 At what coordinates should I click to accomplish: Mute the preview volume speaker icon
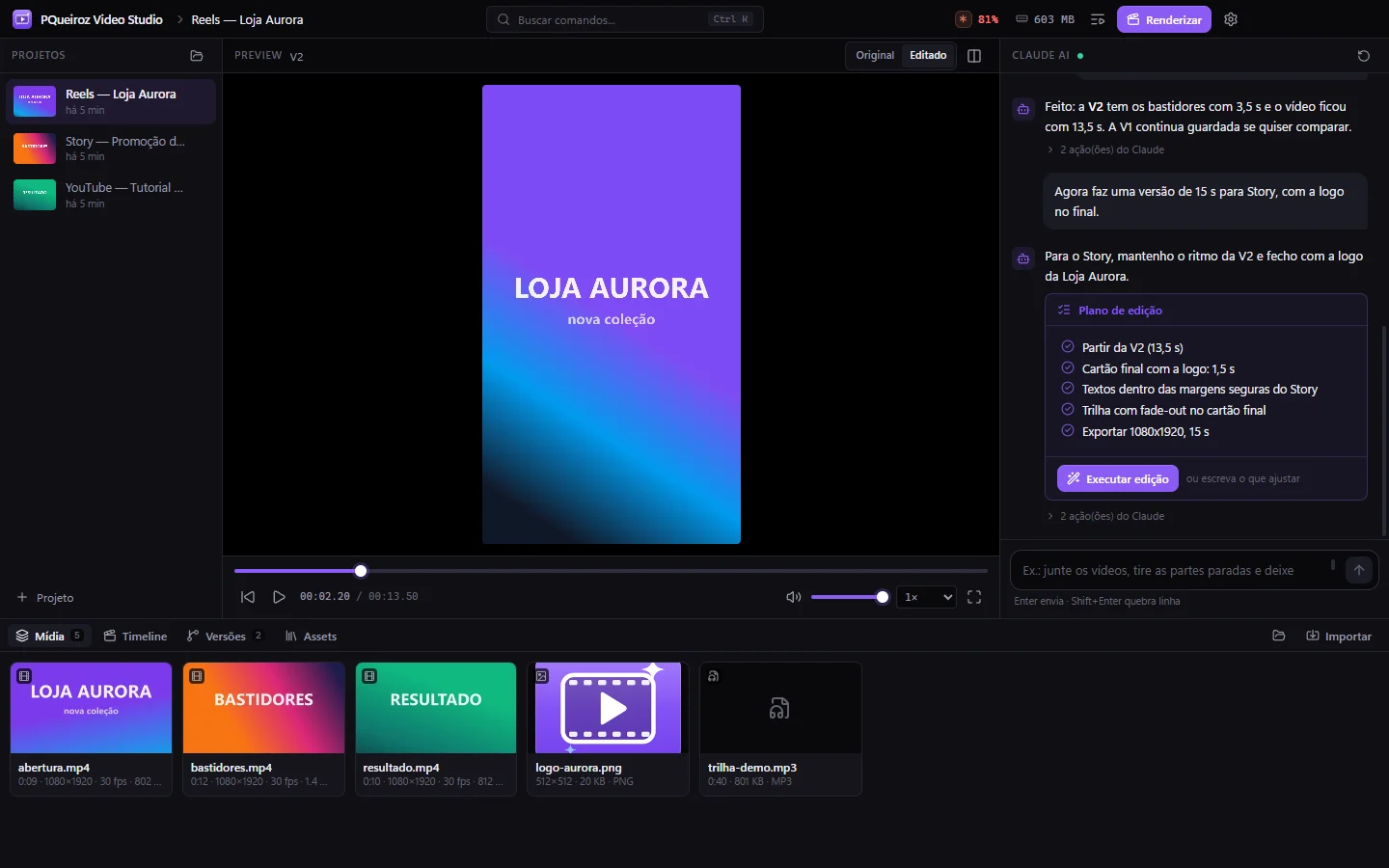(x=794, y=597)
